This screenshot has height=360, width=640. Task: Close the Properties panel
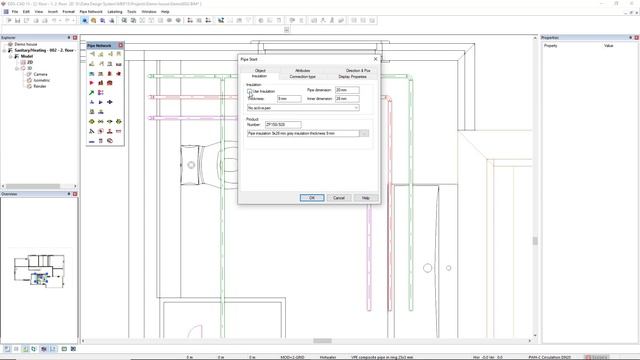[636, 38]
